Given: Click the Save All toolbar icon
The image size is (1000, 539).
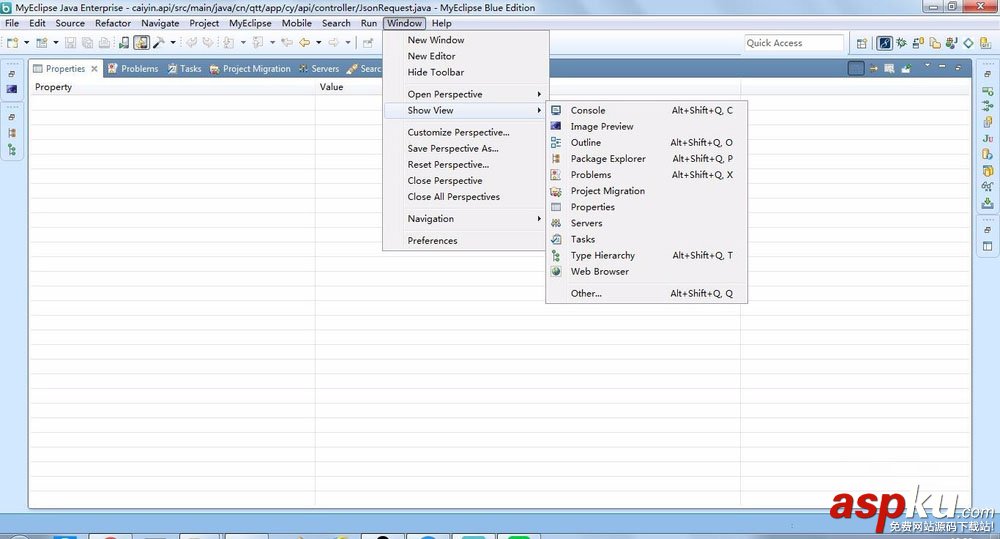Looking at the screenshot, I should [x=87, y=43].
